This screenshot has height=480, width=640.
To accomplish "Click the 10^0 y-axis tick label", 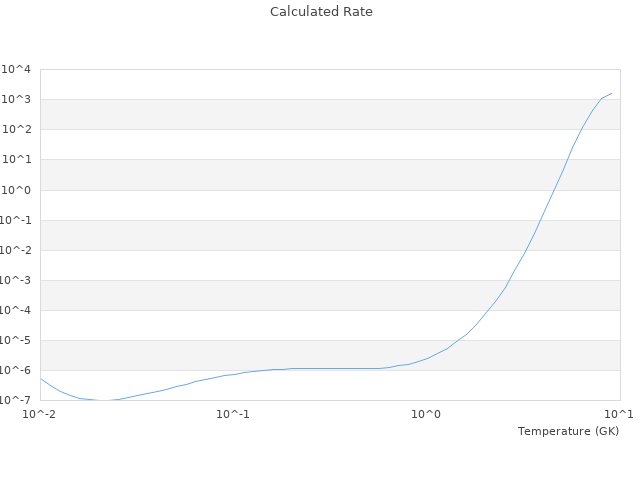I will coord(18,190).
